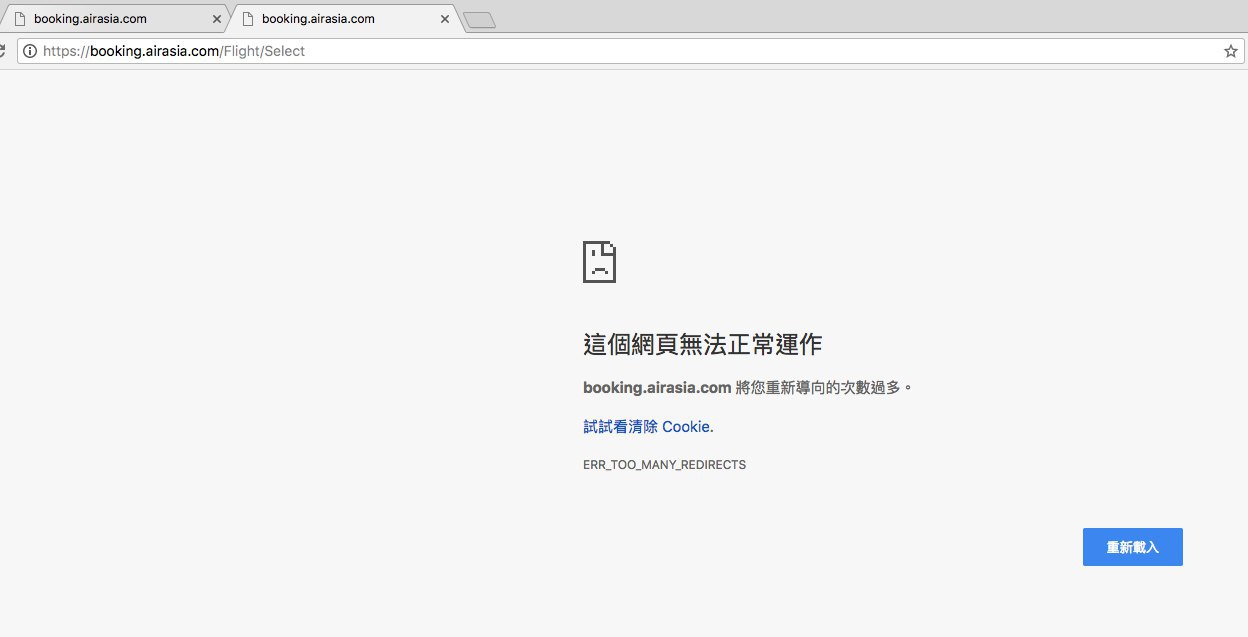Click the page icon on the first tab
Screen dimensions: 1248x637
(19, 19)
